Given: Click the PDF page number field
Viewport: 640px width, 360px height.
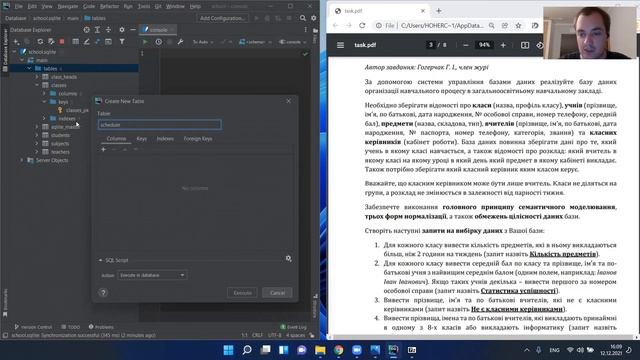Looking at the screenshot, I should (431, 45).
